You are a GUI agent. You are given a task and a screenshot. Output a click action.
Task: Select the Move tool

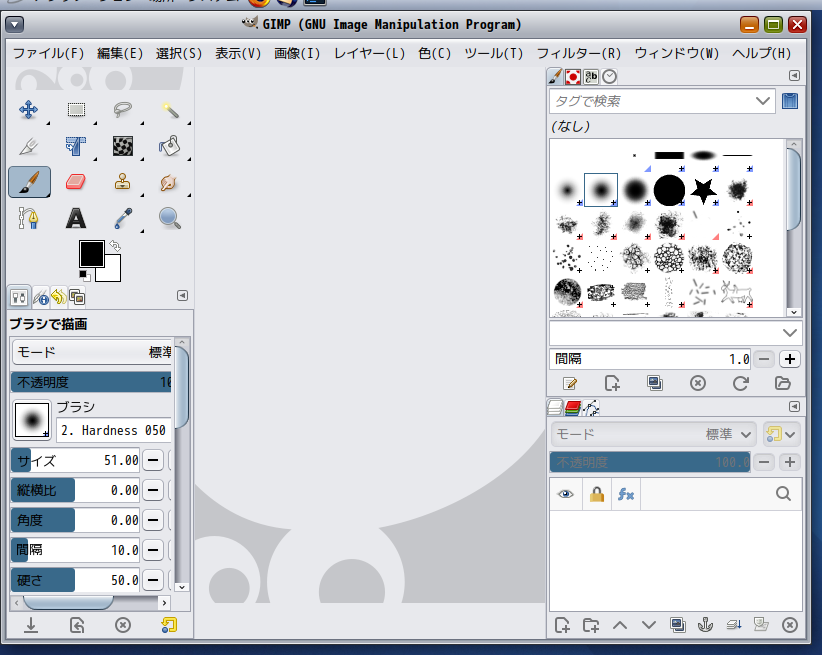click(29, 110)
